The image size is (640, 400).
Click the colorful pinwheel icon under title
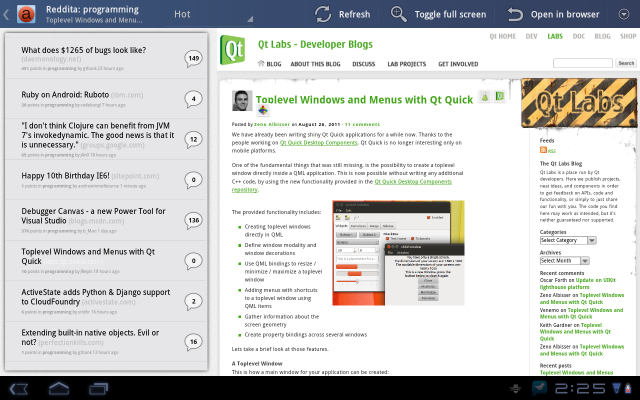(263, 110)
